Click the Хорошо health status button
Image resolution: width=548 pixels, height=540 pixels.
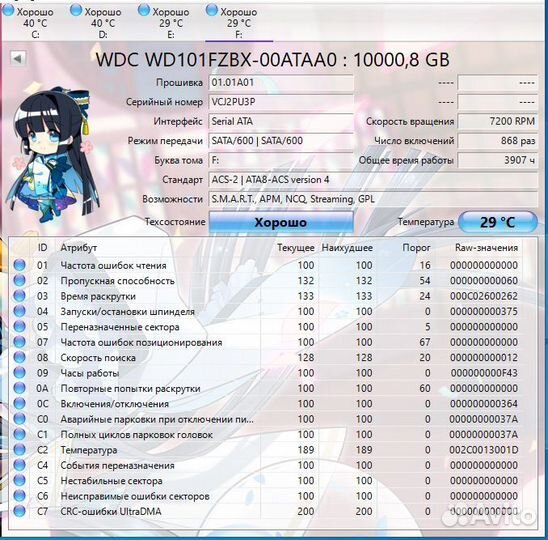pos(281,222)
